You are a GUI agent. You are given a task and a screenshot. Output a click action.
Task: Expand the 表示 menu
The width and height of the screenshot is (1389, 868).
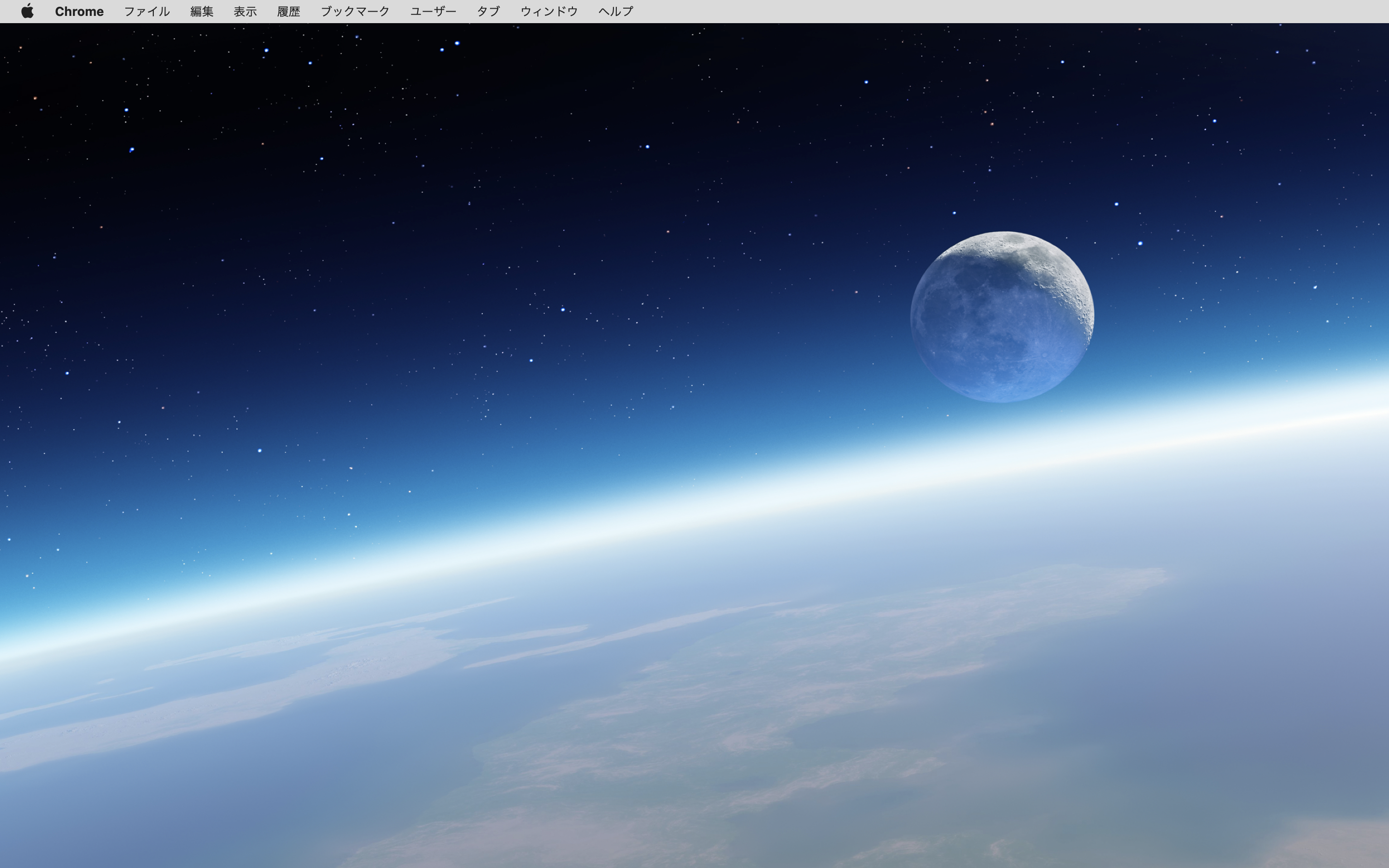(x=245, y=12)
